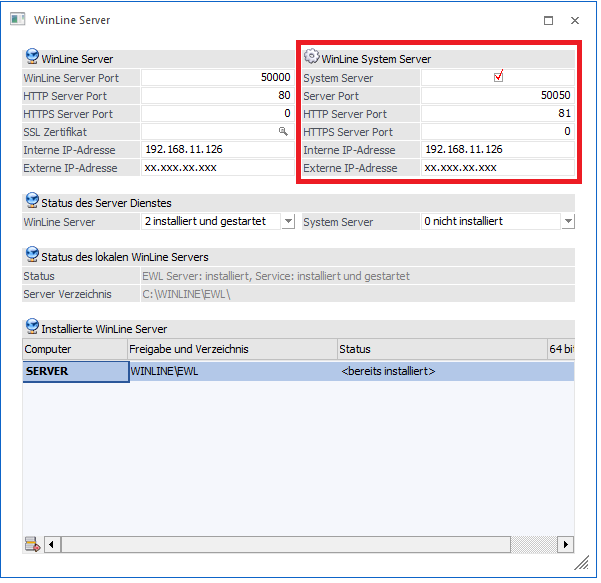Open the WinLine Server status dropdown

point(288,221)
